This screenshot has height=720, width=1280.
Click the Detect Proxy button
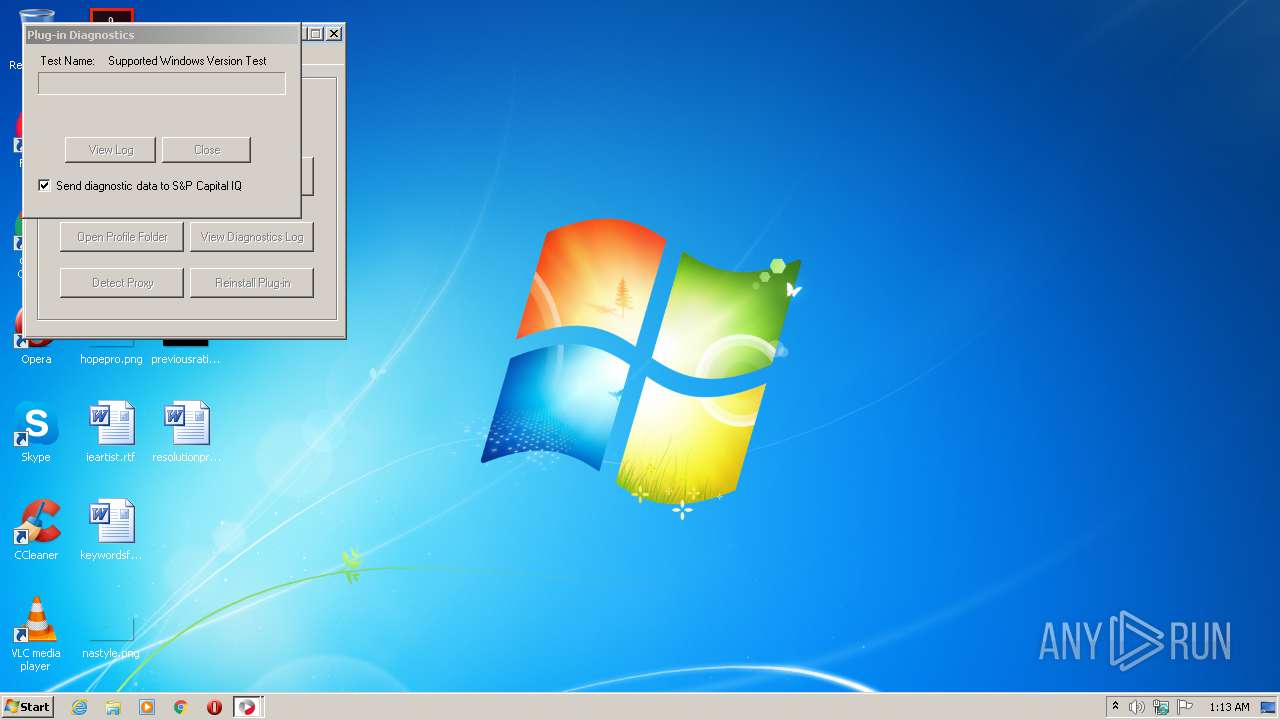(122, 283)
